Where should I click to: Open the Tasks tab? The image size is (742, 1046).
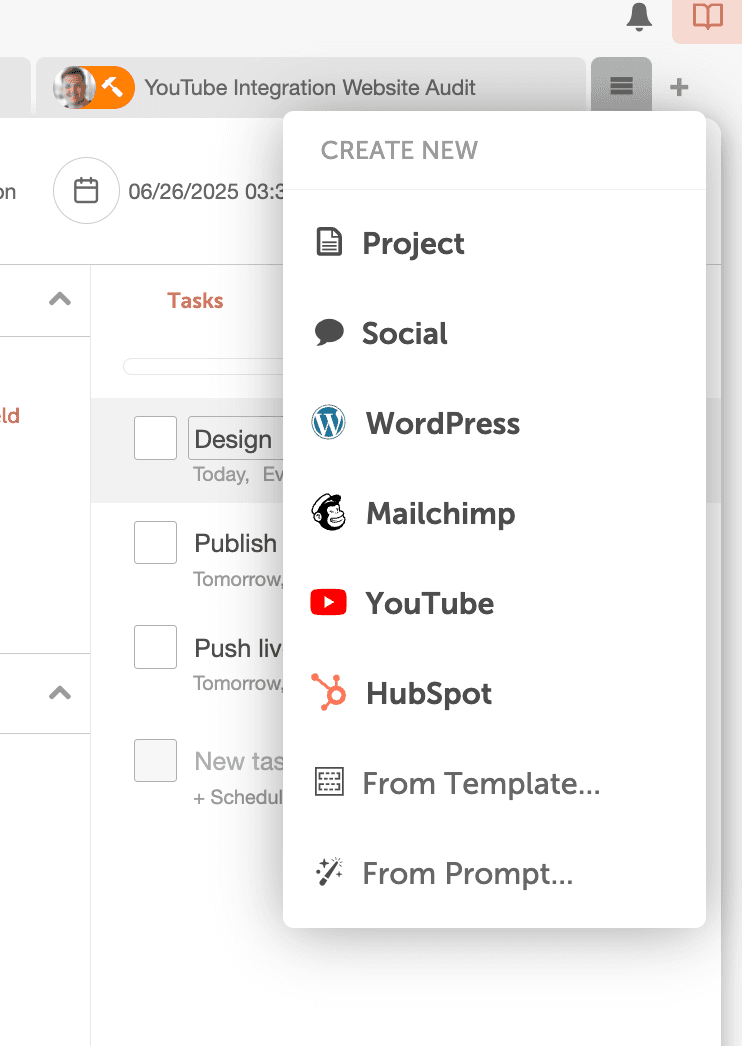(195, 300)
